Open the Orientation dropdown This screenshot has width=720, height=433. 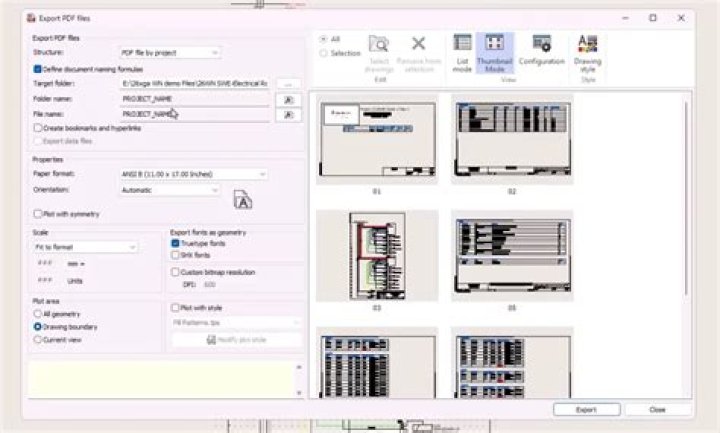[169, 190]
